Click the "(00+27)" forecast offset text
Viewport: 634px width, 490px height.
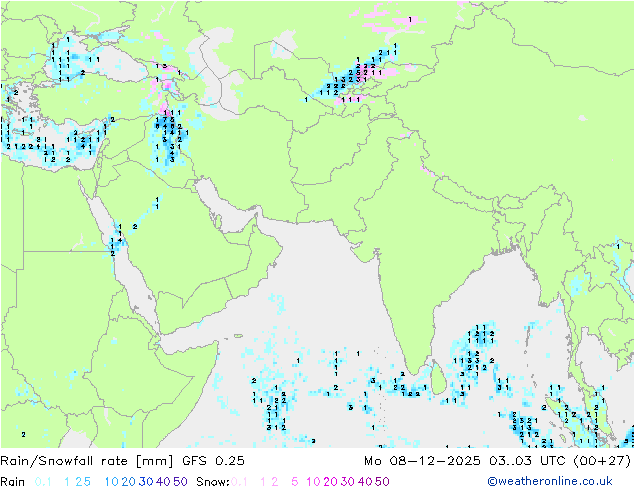point(602,461)
